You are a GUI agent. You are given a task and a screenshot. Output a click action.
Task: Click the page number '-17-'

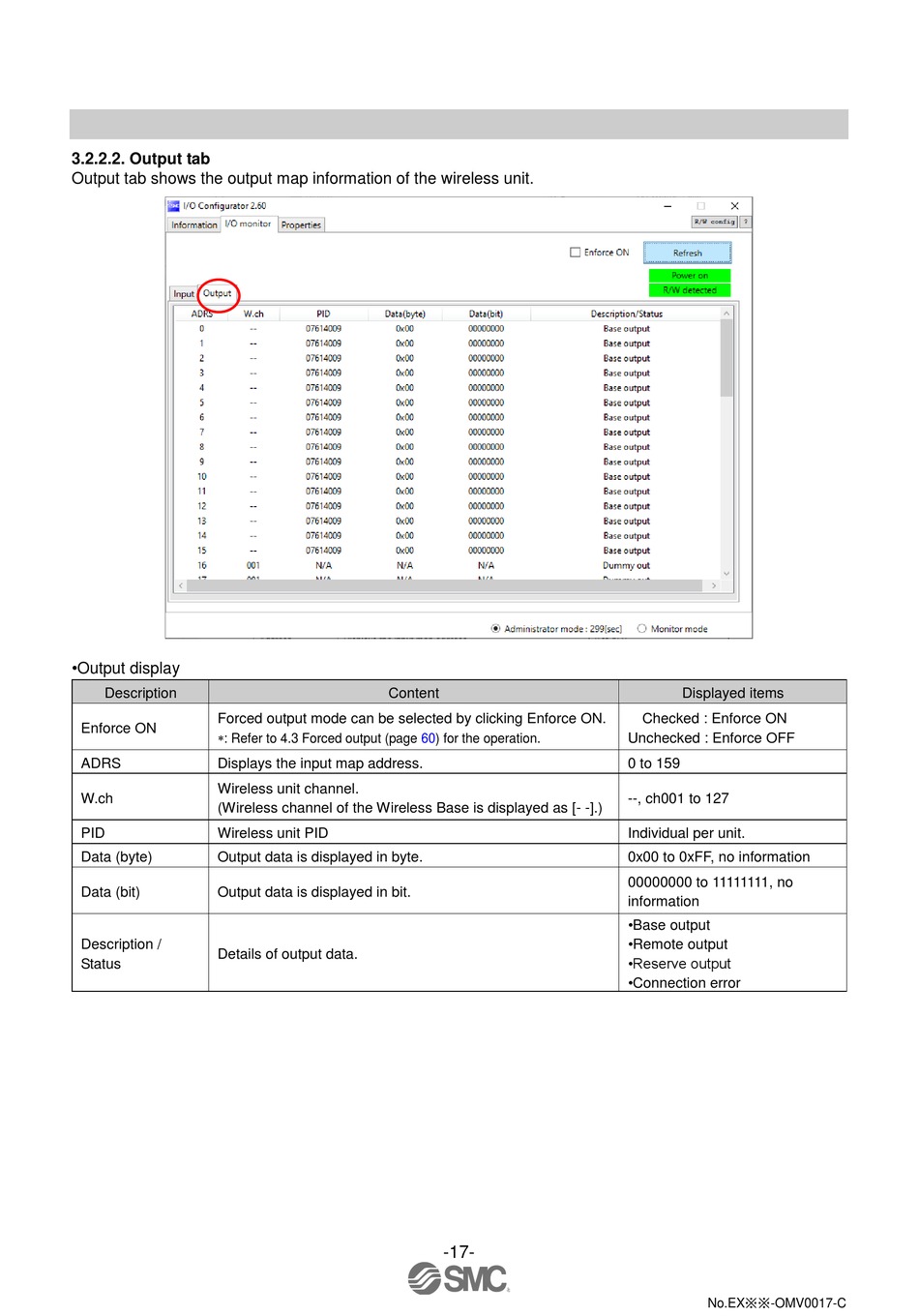(x=459, y=1251)
